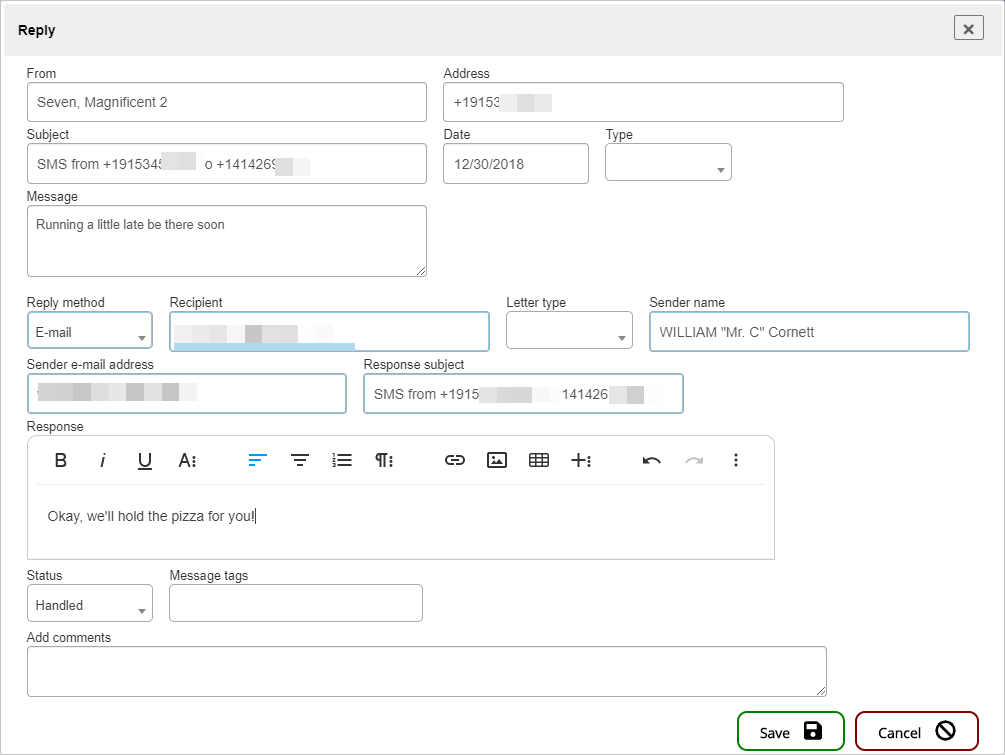Center-align the response text
This screenshot has height=755, width=1005.
point(300,460)
